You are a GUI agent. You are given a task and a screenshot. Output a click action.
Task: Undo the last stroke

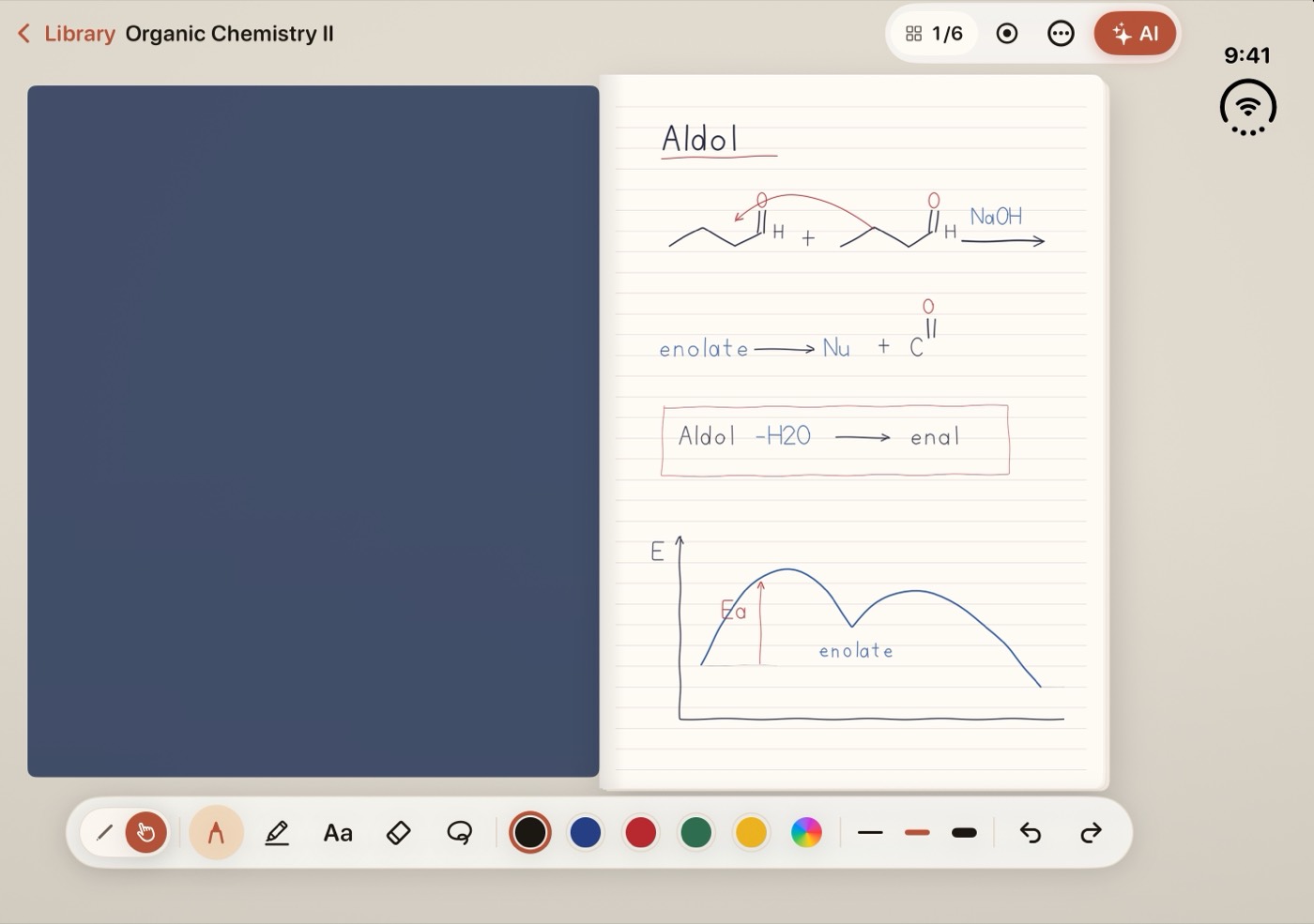tap(1031, 832)
